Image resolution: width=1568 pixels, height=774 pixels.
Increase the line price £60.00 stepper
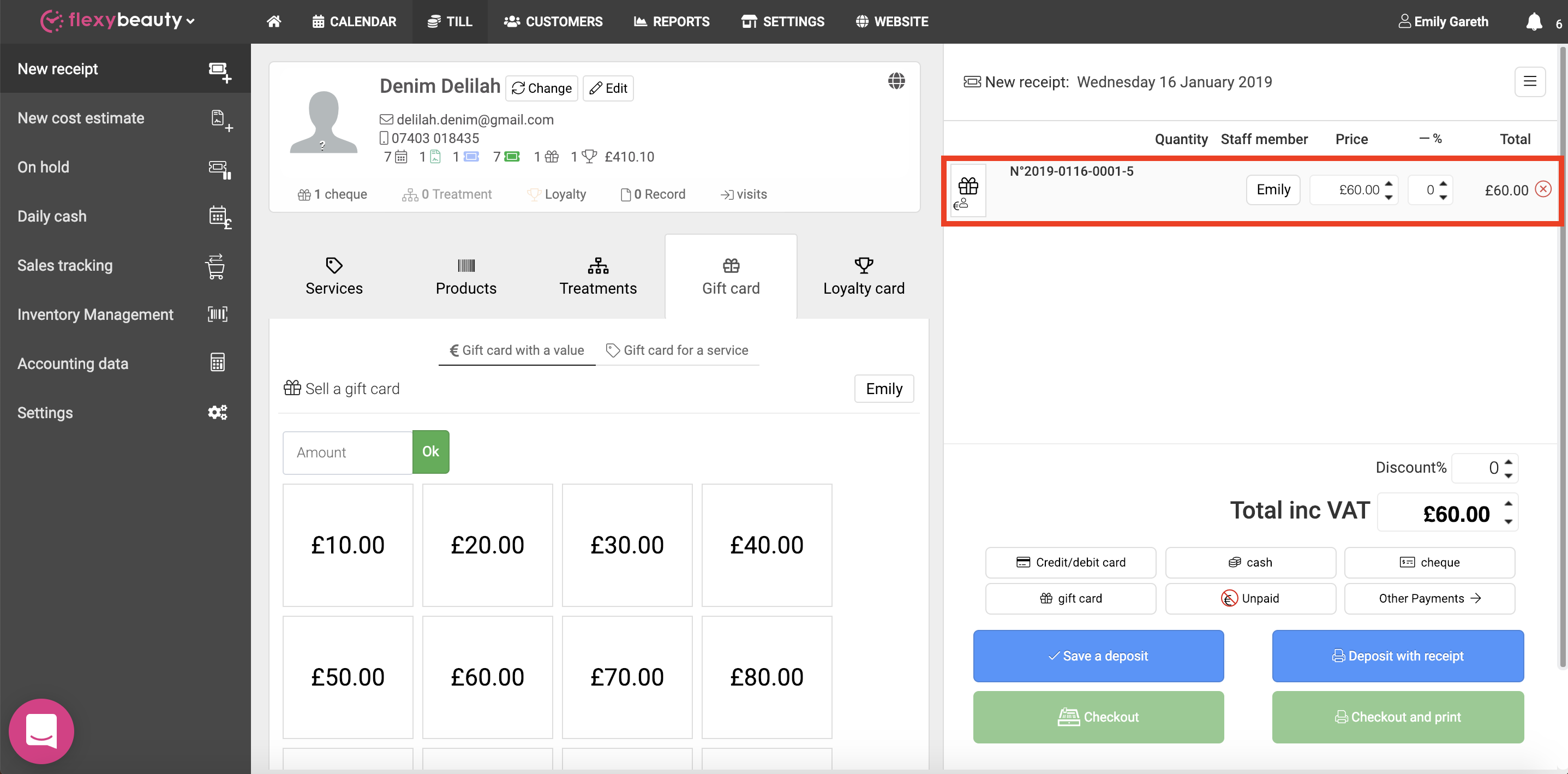click(1389, 183)
